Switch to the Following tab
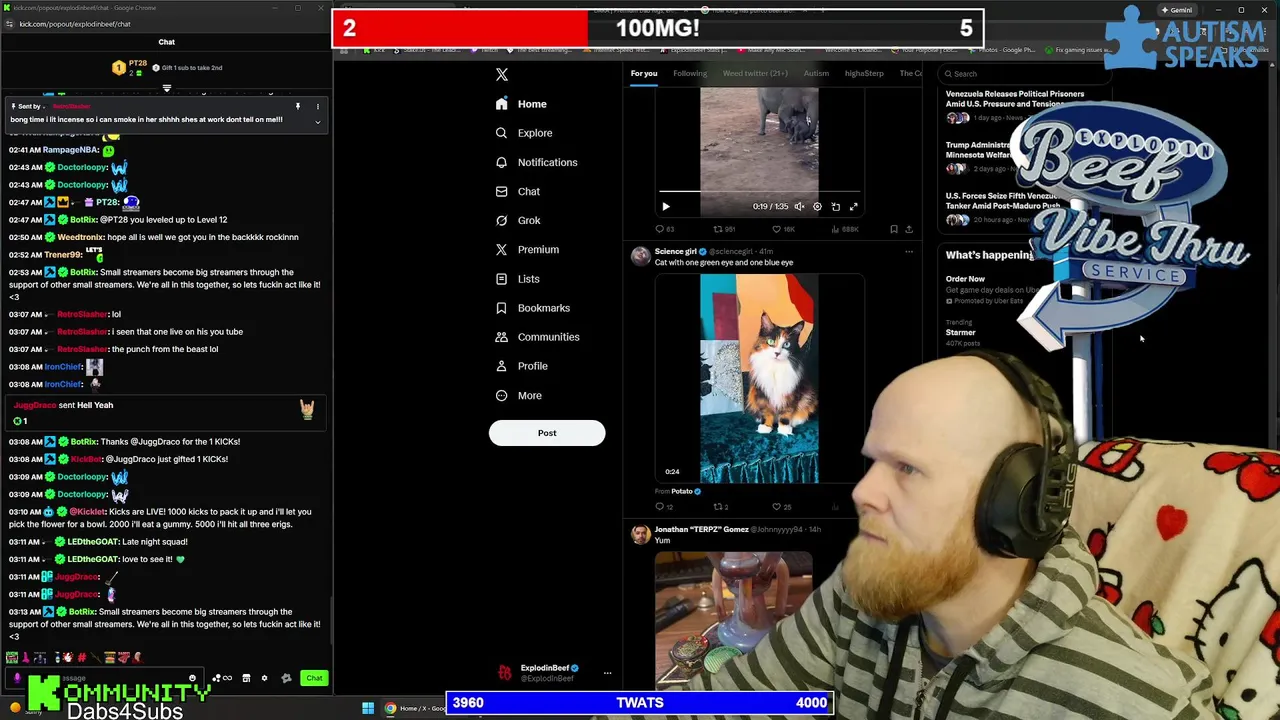This screenshot has height=720, width=1280. pos(690,73)
